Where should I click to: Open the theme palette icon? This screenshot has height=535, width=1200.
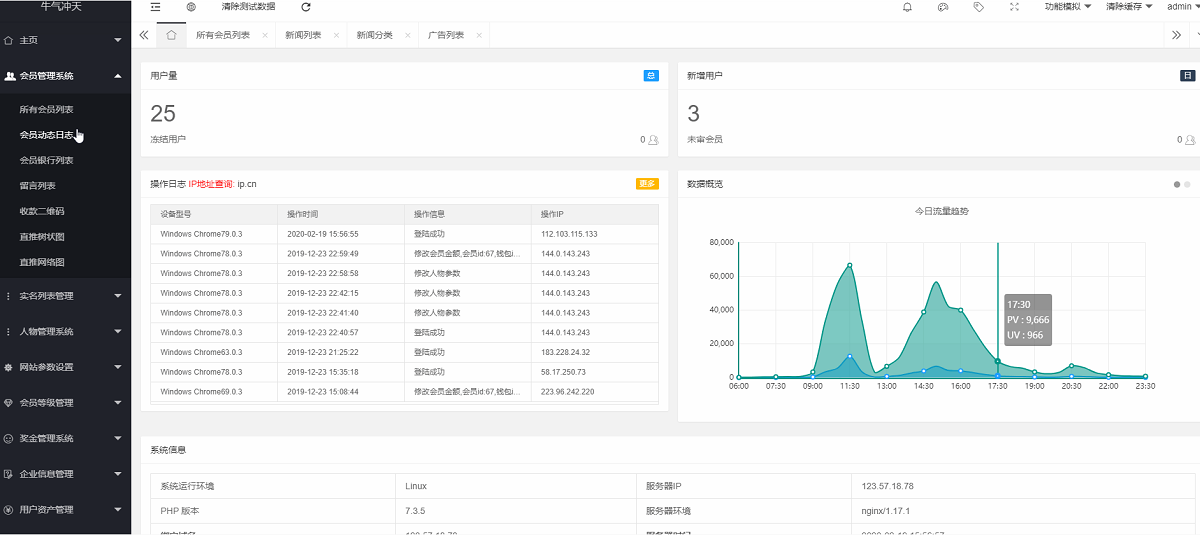942,7
